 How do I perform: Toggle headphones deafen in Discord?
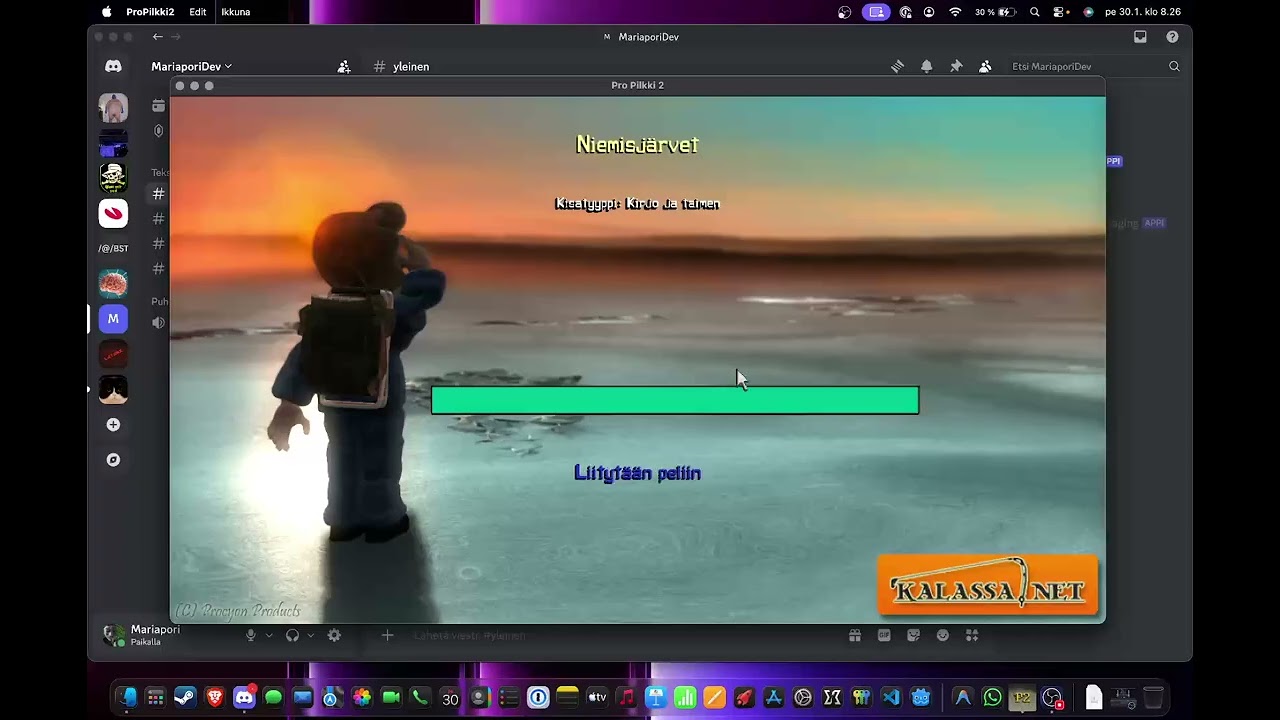(292, 635)
